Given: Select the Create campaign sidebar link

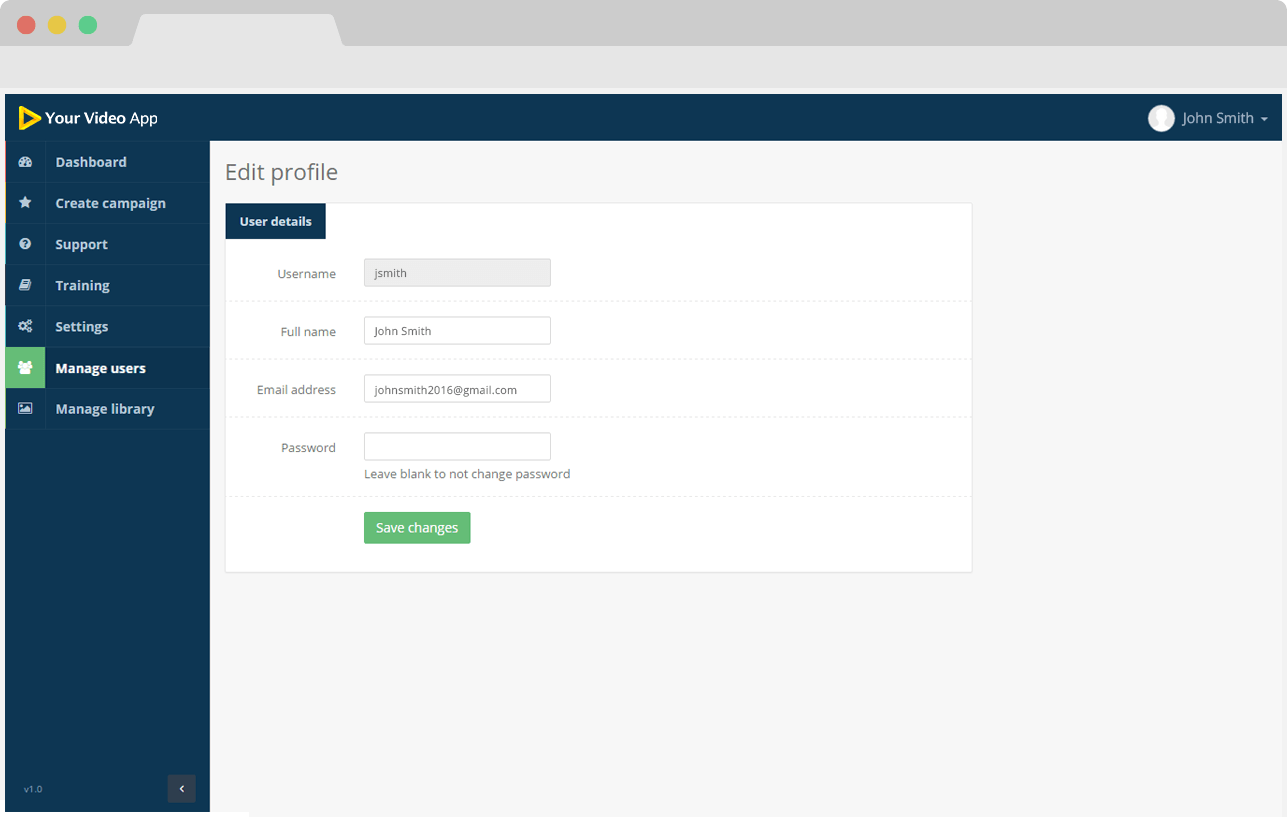Looking at the screenshot, I should pos(110,203).
